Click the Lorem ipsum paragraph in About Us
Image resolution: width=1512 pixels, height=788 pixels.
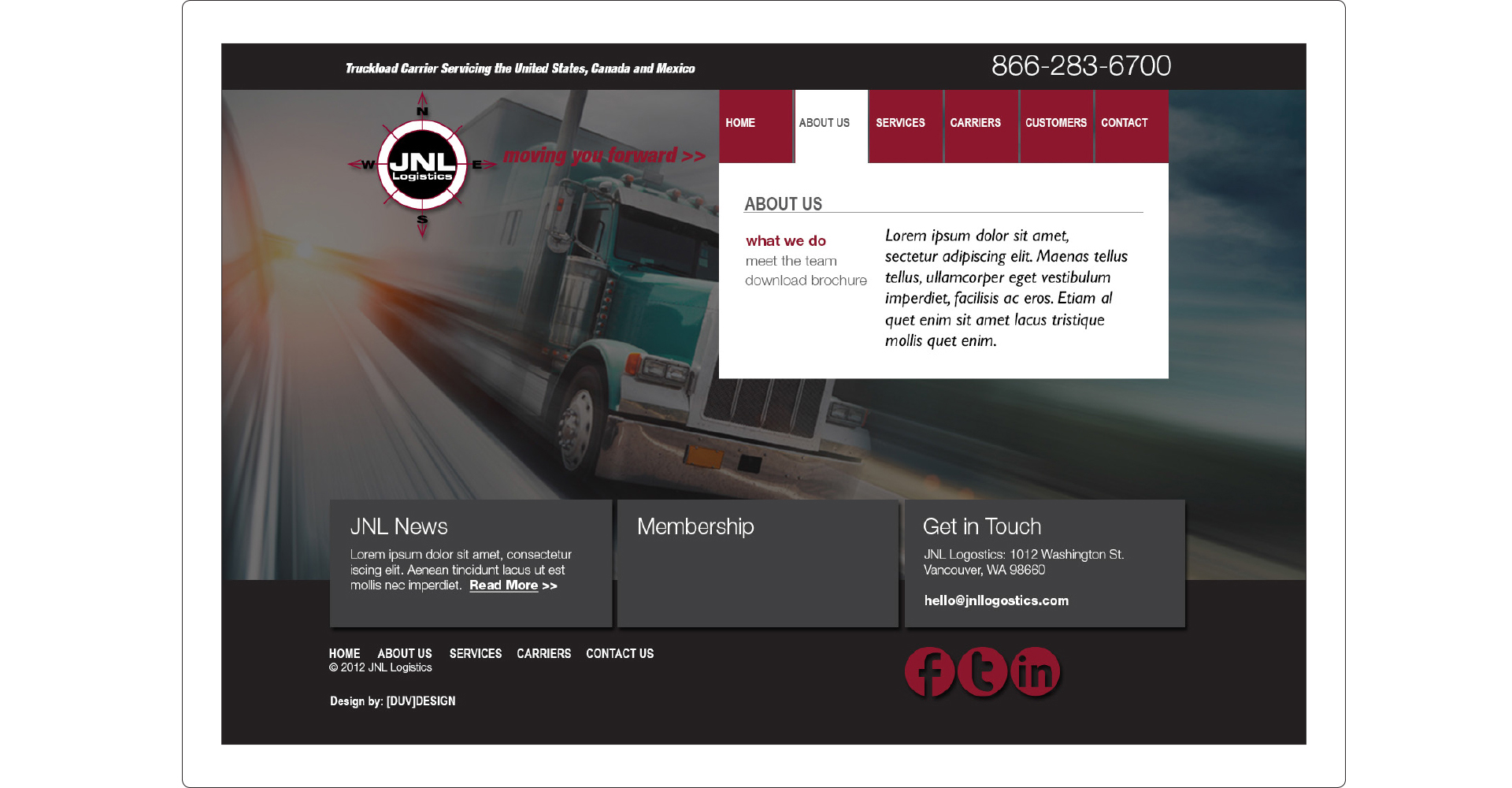point(1006,288)
